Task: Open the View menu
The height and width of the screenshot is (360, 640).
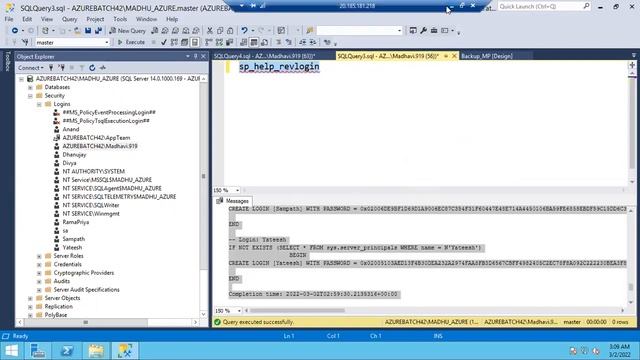Action: (47, 19)
